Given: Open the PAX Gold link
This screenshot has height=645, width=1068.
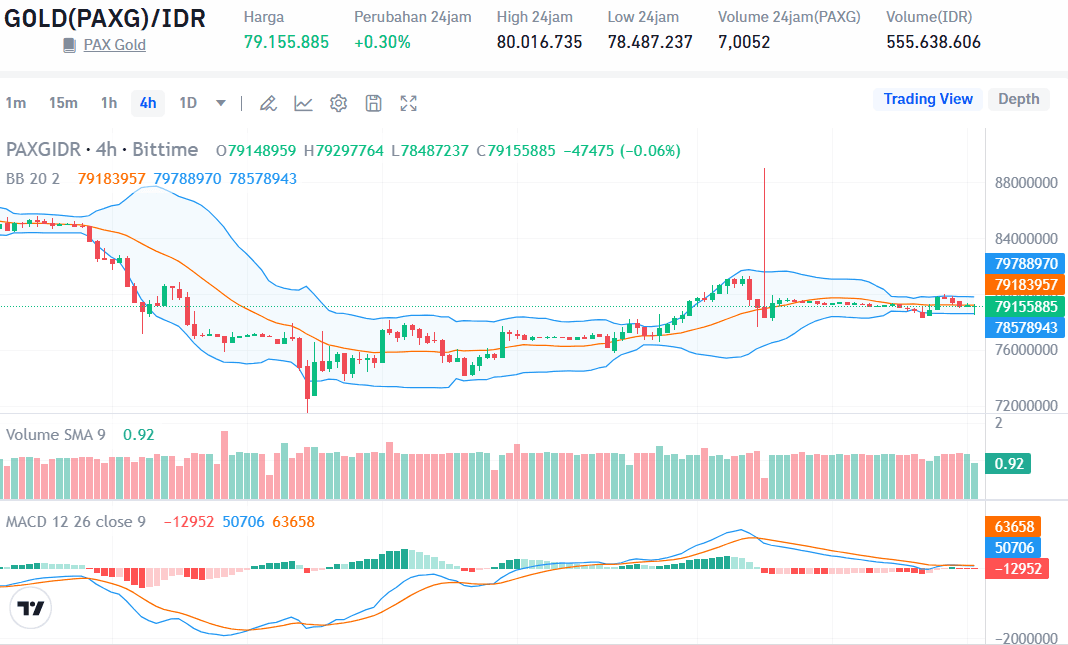Looking at the screenshot, I should 113,45.
